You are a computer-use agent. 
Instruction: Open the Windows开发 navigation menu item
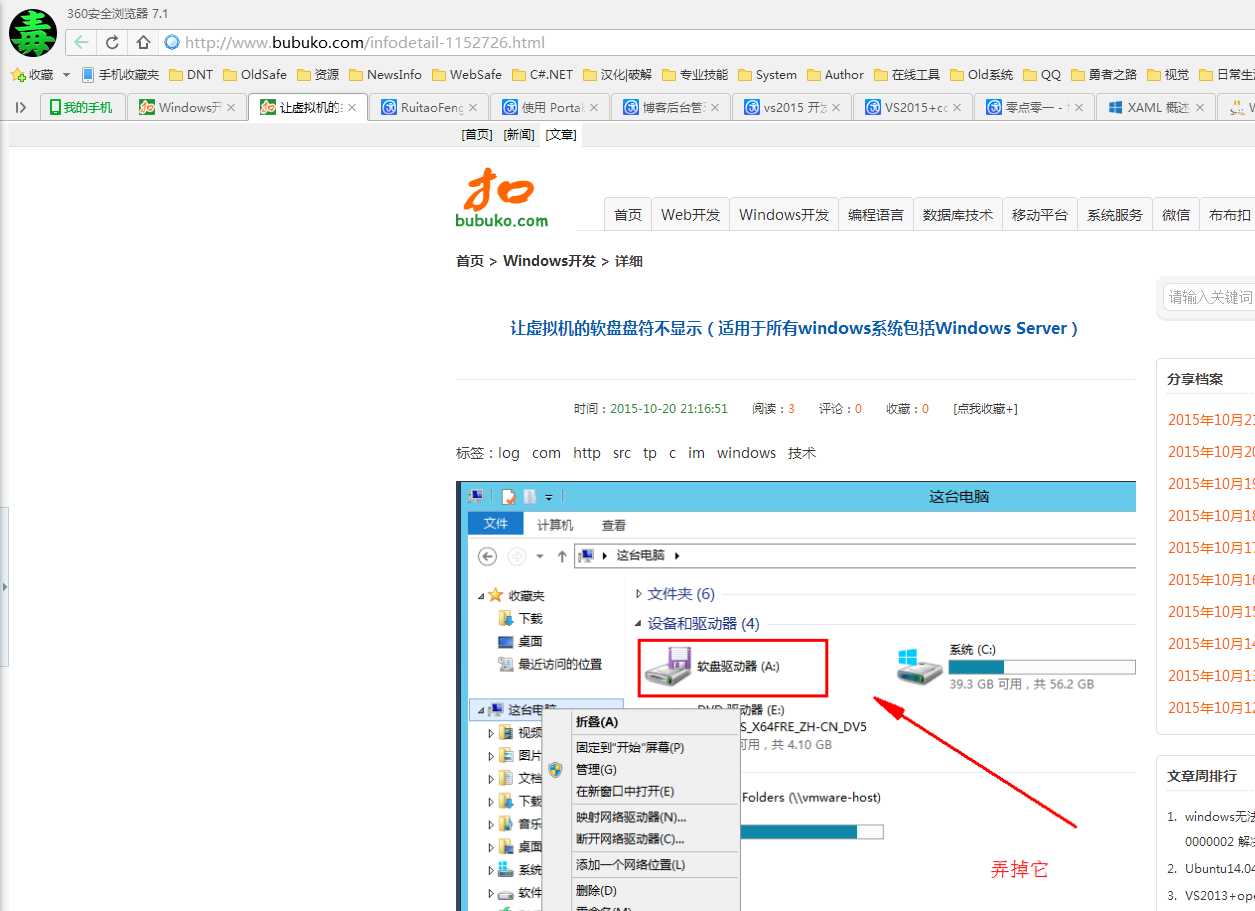(784, 214)
